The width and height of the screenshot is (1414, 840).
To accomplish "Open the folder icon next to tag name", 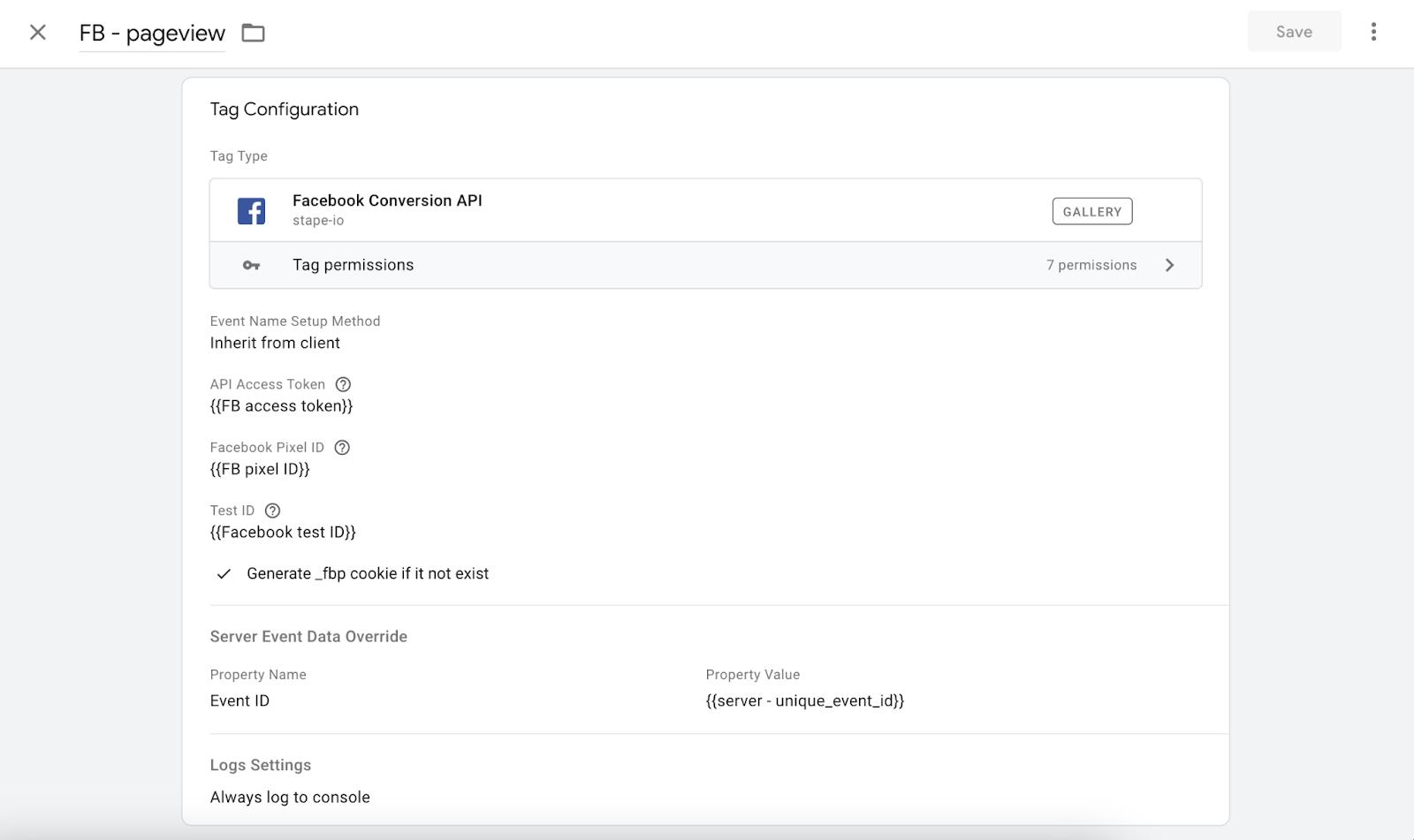I will [254, 33].
